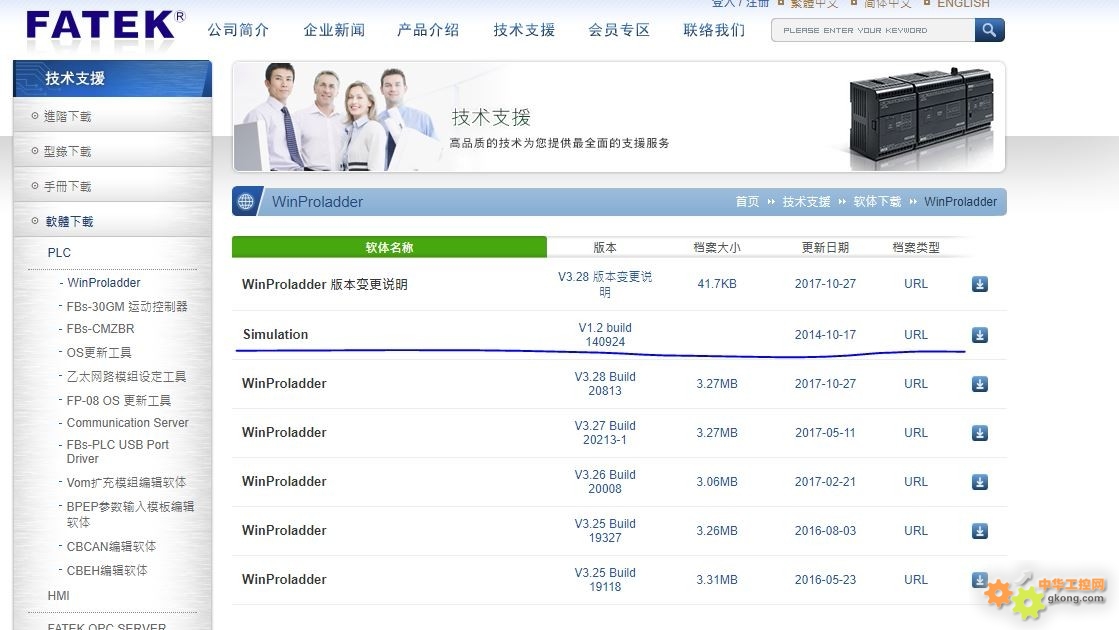Screen dimensions: 1119x630
Task: Click the keyword search input field
Action: [x=873, y=30]
